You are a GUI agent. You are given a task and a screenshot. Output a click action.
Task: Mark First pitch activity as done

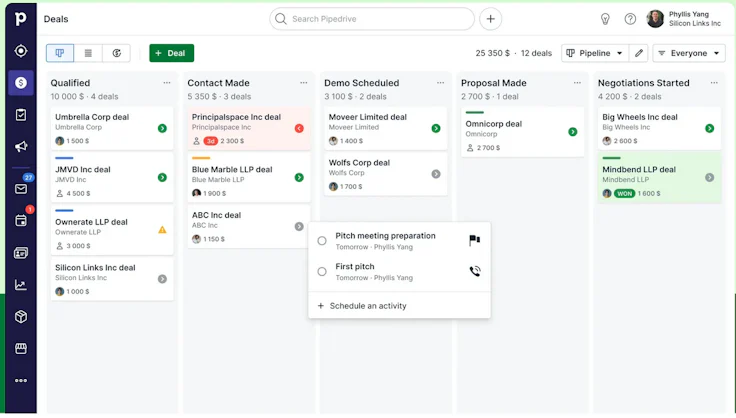click(322, 272)
